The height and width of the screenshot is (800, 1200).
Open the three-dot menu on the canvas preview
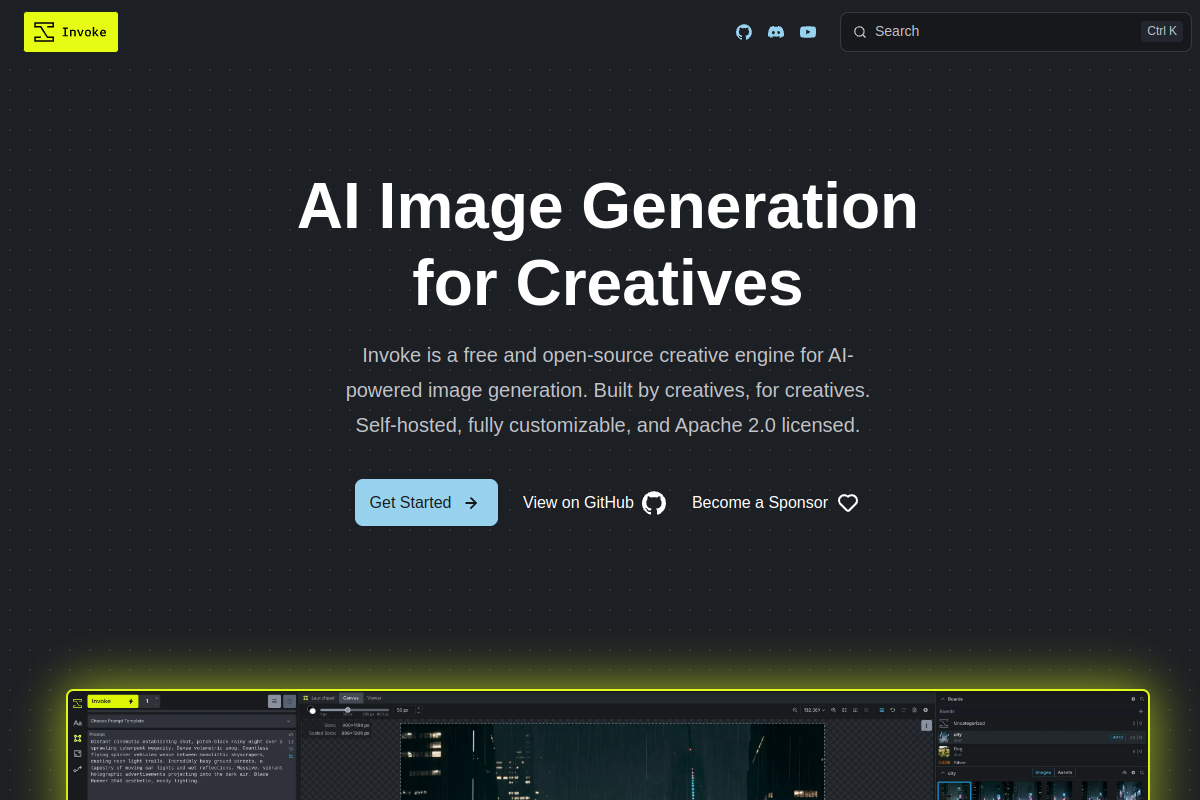coord(926,725)
